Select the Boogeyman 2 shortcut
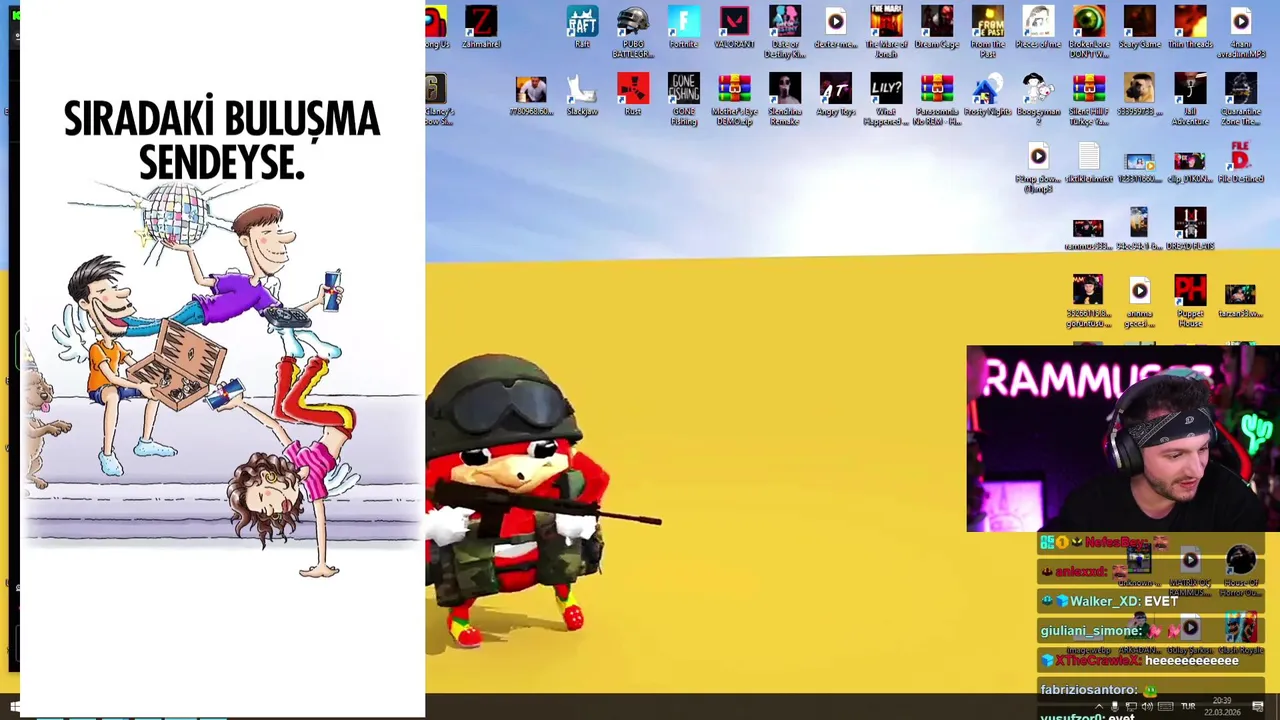Image resolution: width=1280 pixels, height=720 pixels. (1038, 99)
